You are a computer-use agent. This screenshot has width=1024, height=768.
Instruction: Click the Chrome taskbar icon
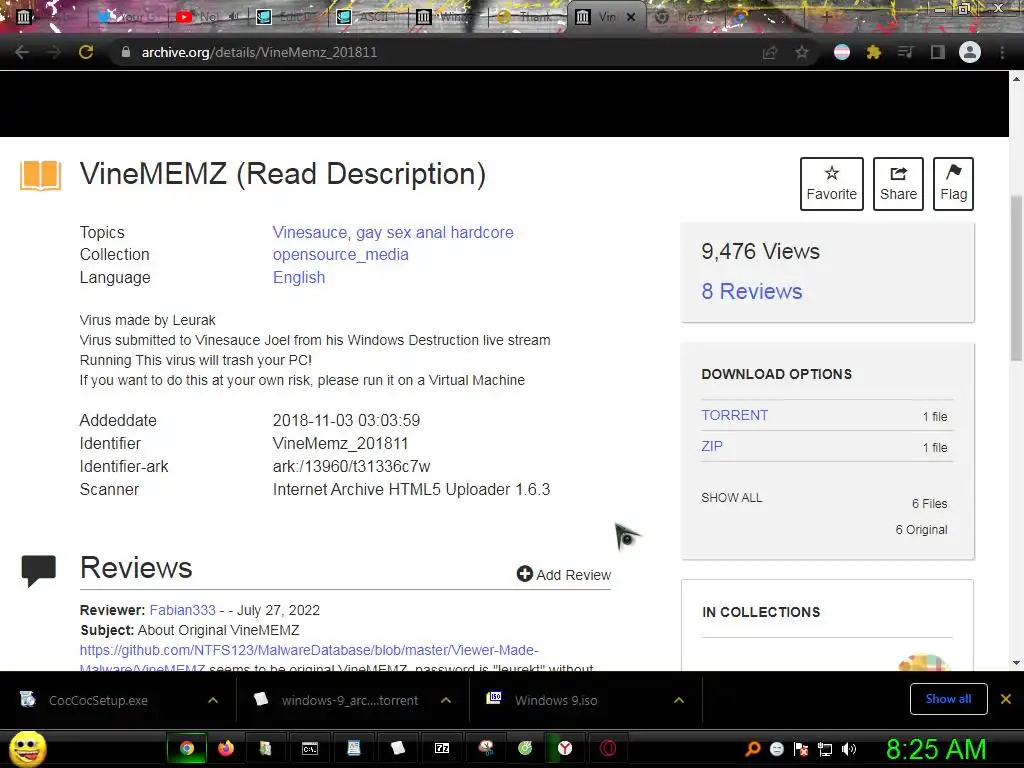click(187, 748)
